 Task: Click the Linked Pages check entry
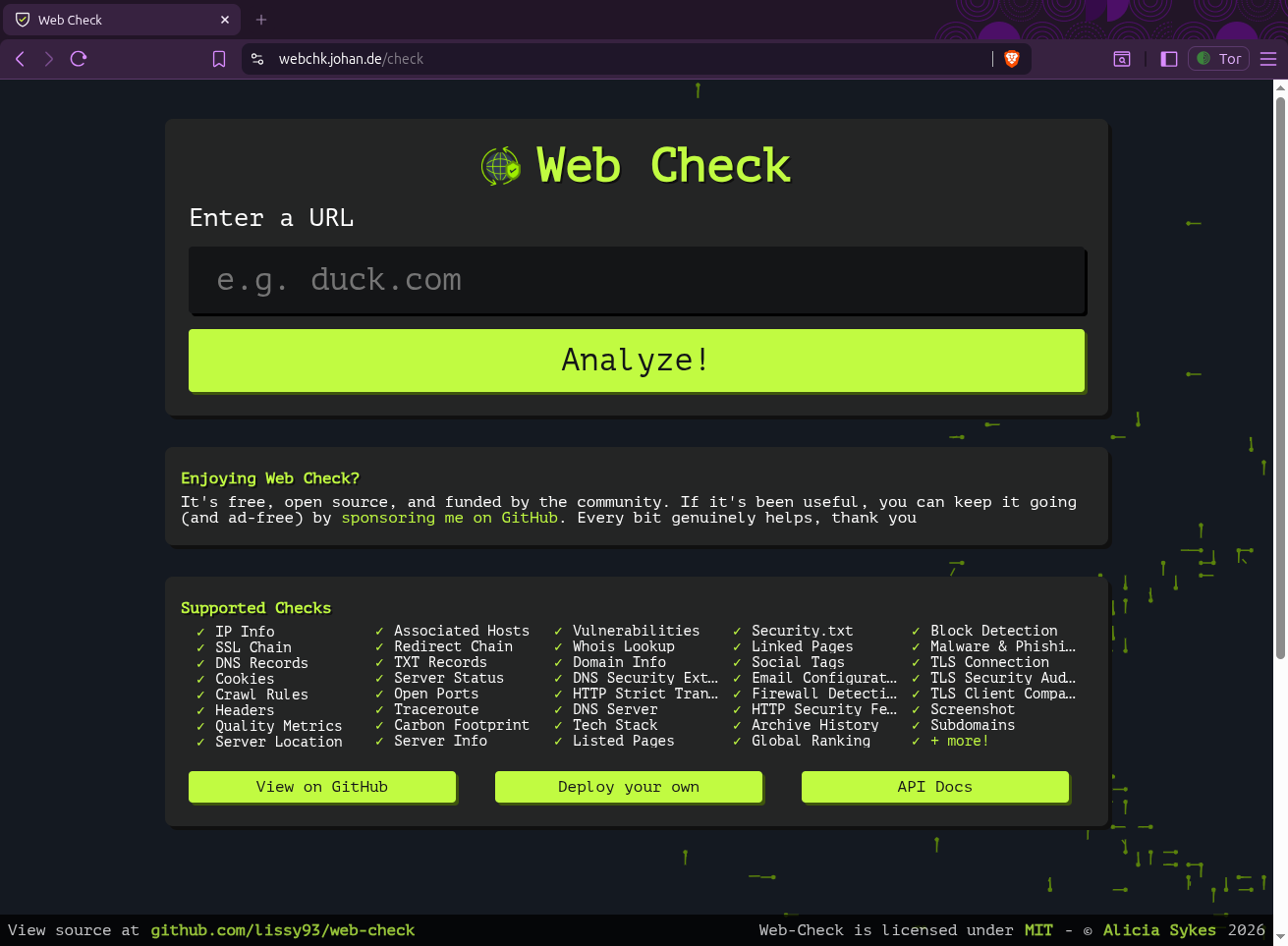tap(803, 646)
